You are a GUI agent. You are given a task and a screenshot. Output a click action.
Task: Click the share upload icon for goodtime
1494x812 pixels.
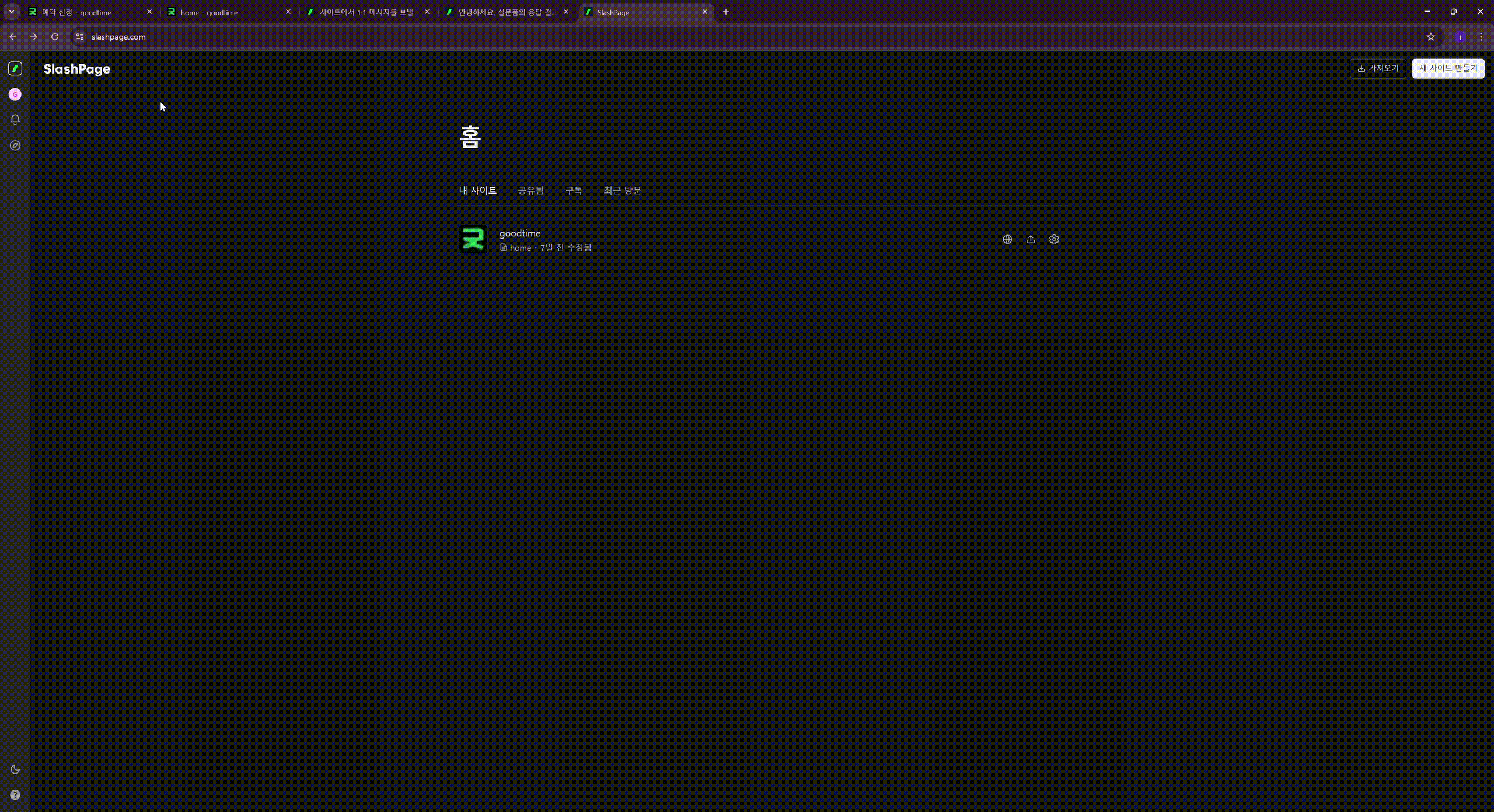coord(1031,240)
